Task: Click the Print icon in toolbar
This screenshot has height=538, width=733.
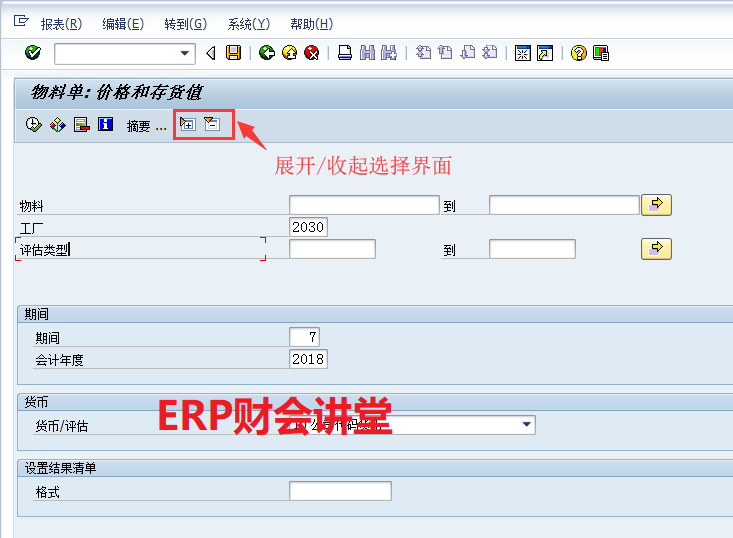Action: pos(344,53)
